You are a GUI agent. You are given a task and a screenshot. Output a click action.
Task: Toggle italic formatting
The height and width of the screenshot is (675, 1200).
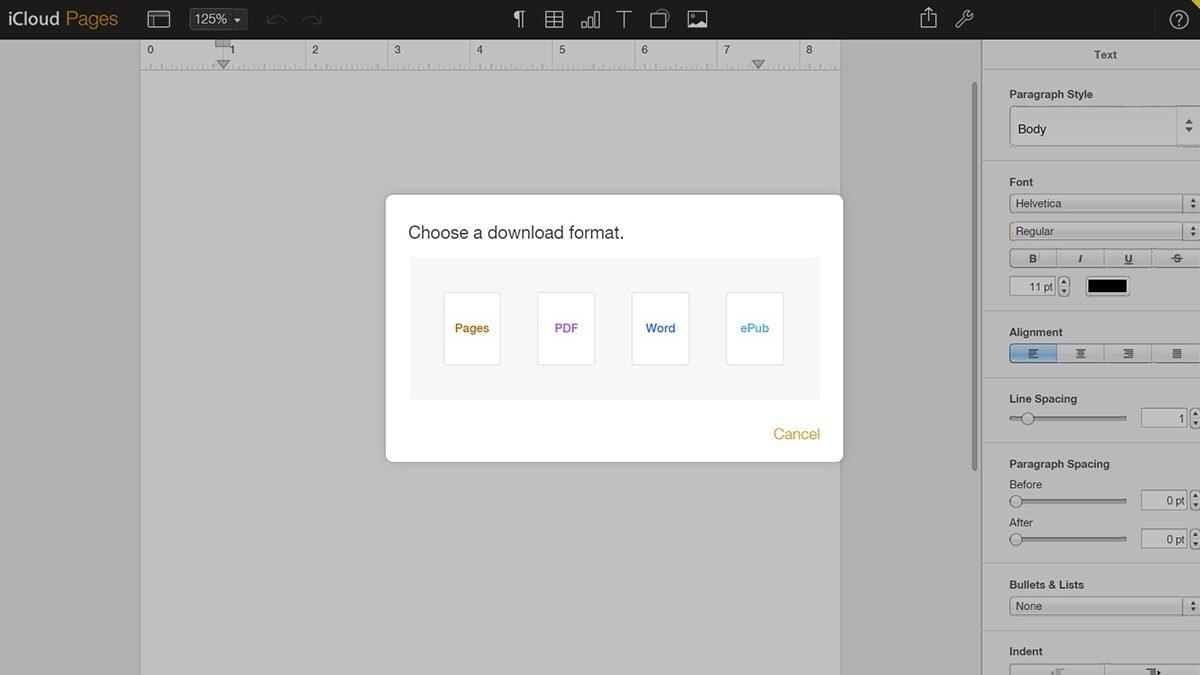(1079, 257)
